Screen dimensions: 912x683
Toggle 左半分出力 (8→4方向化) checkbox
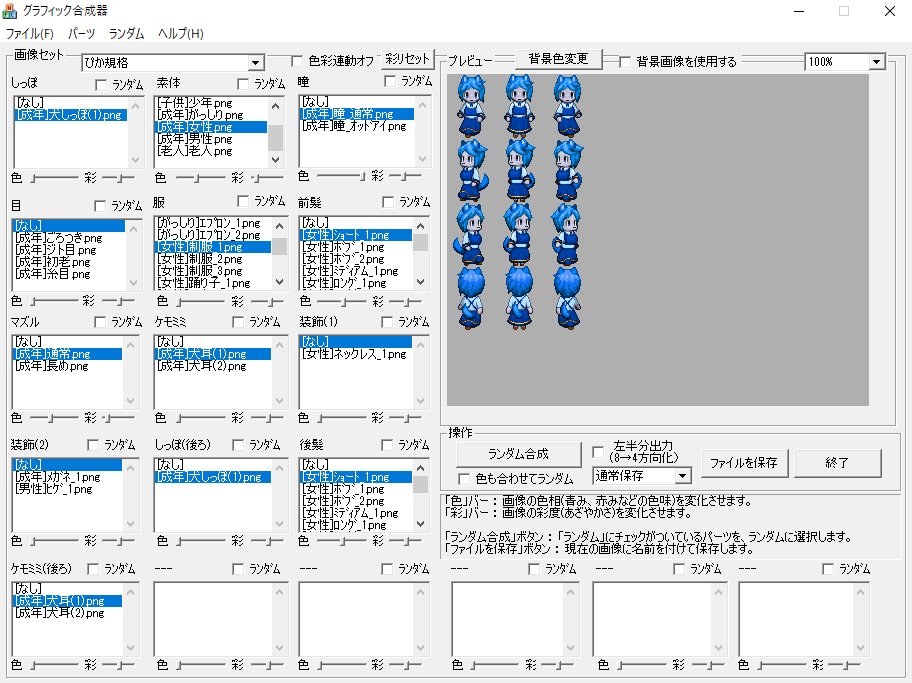tap(598, 451)
